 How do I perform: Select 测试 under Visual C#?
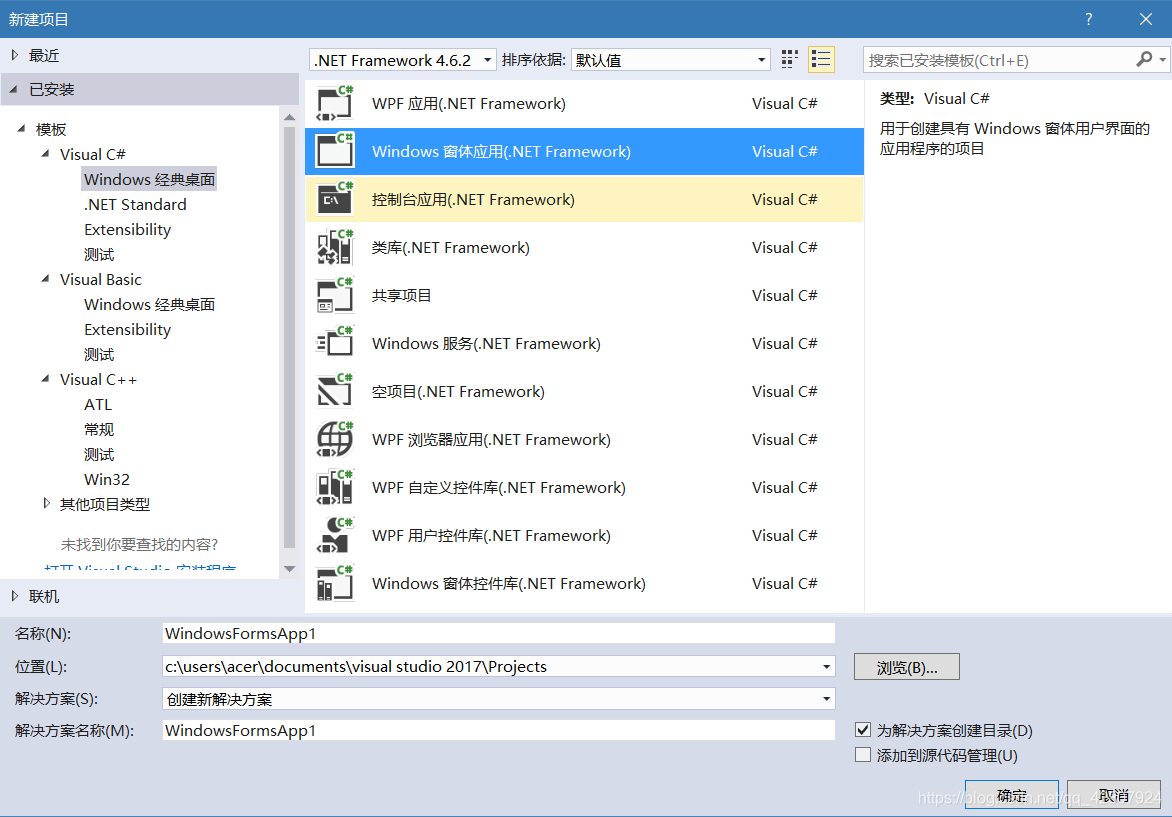pos(99,254)
